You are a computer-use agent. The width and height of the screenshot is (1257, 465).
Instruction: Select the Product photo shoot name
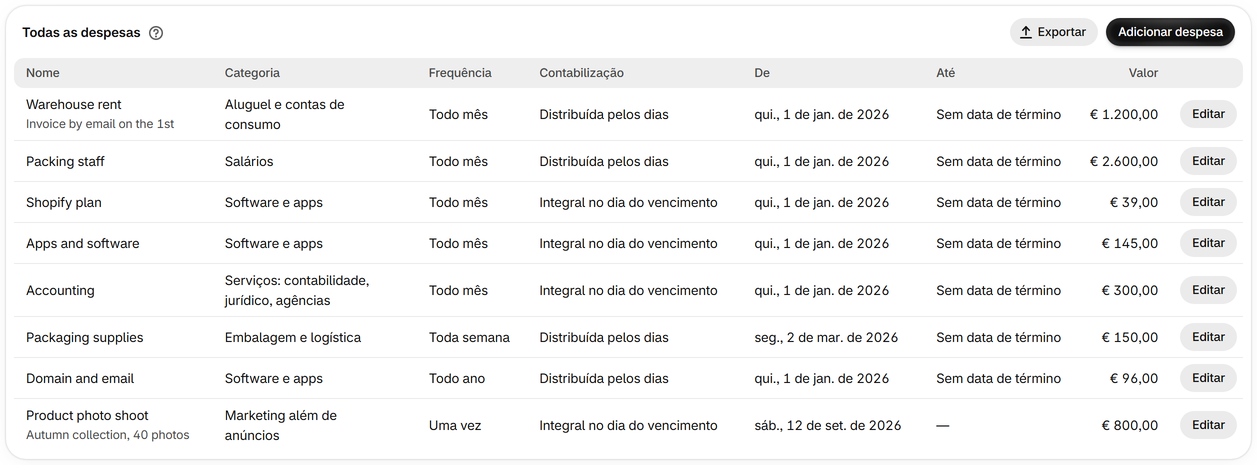click(x=87, y=415)
